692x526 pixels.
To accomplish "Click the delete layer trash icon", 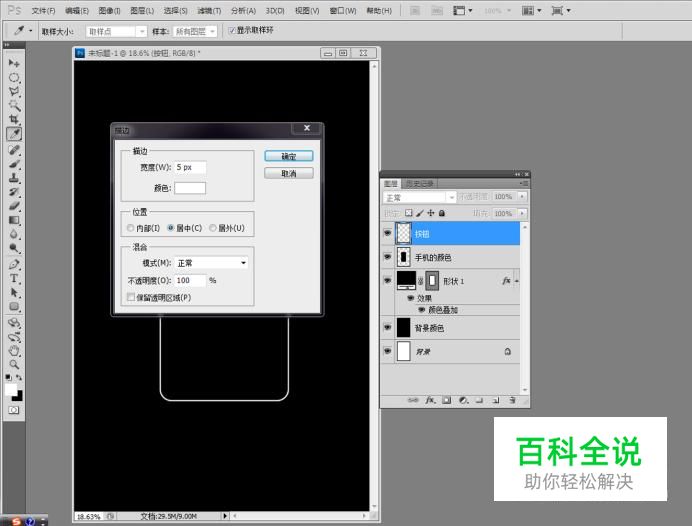I will click(x=510, y=400).
